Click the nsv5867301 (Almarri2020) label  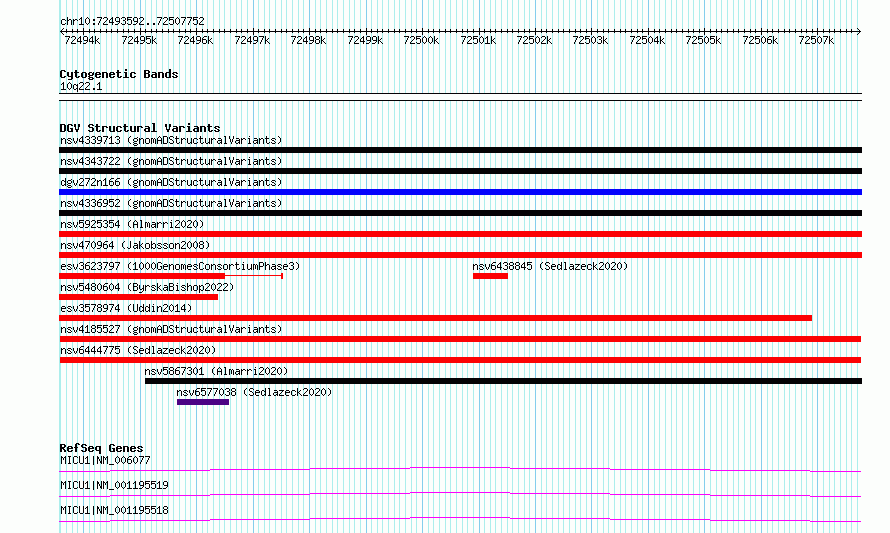tap(216, 371)
